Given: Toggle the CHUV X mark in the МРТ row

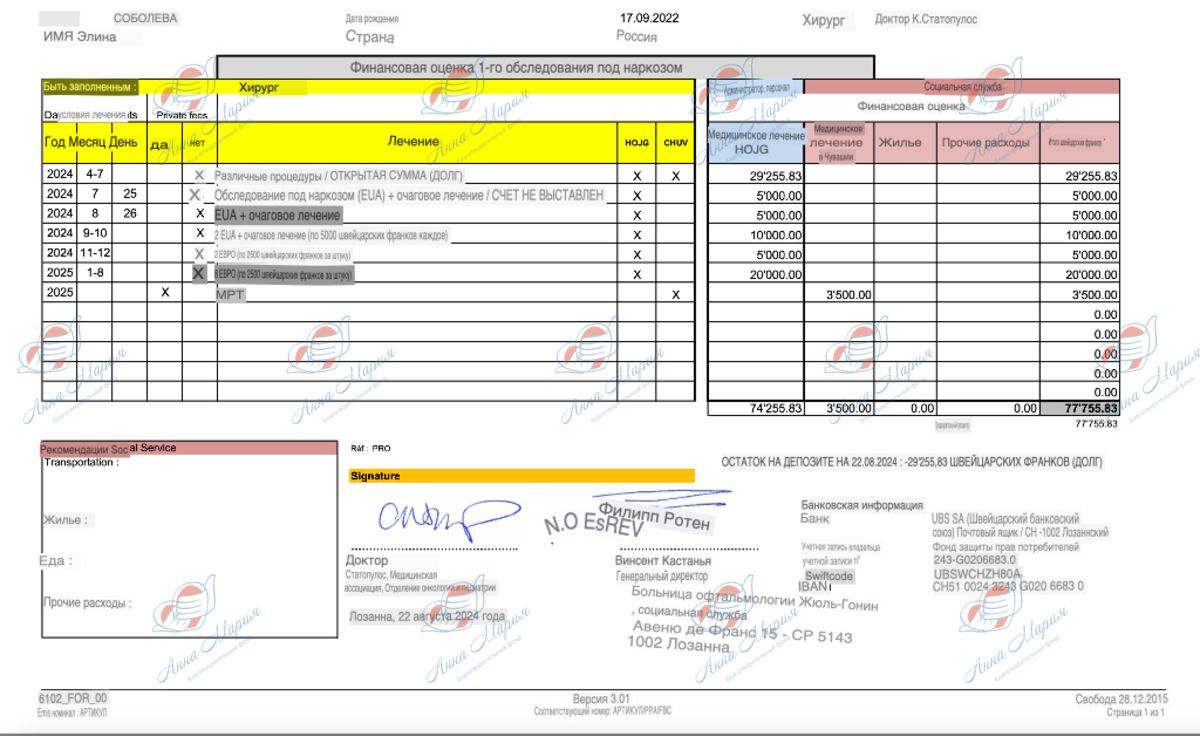Looking at the screenshot, I should 675,294.
